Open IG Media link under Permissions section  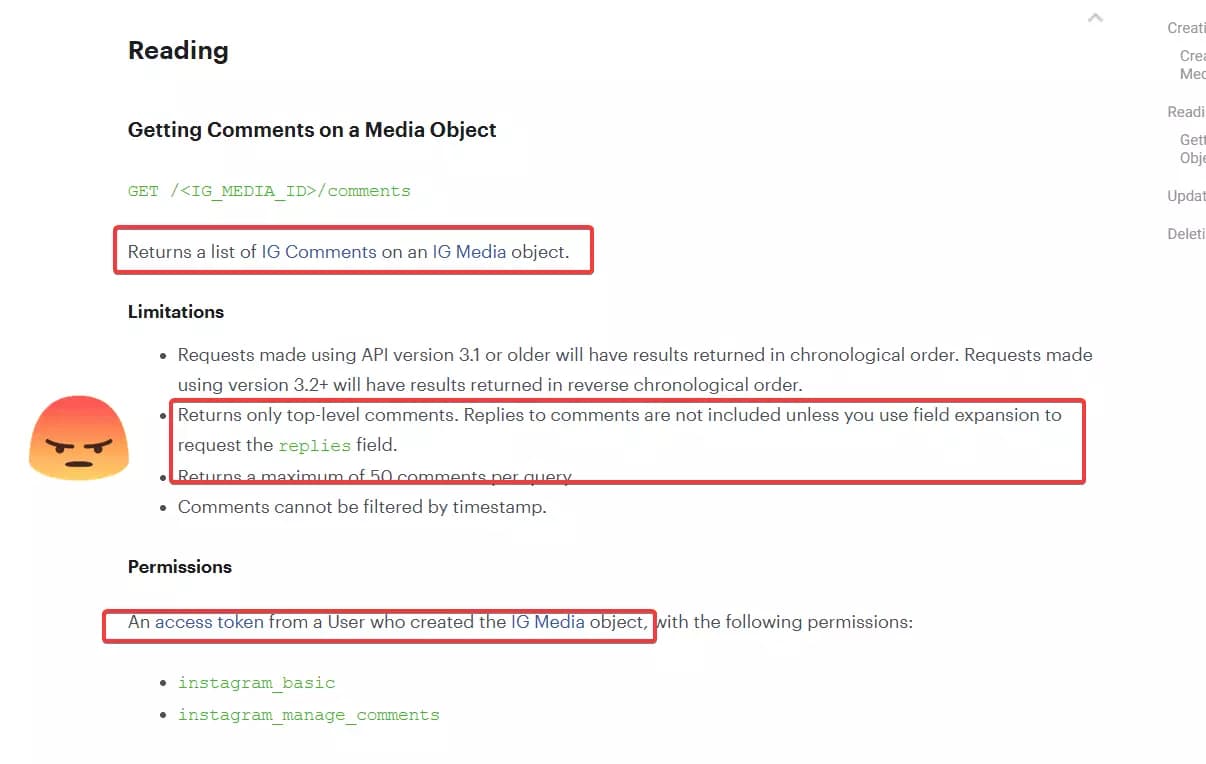[x=546, y=621]
